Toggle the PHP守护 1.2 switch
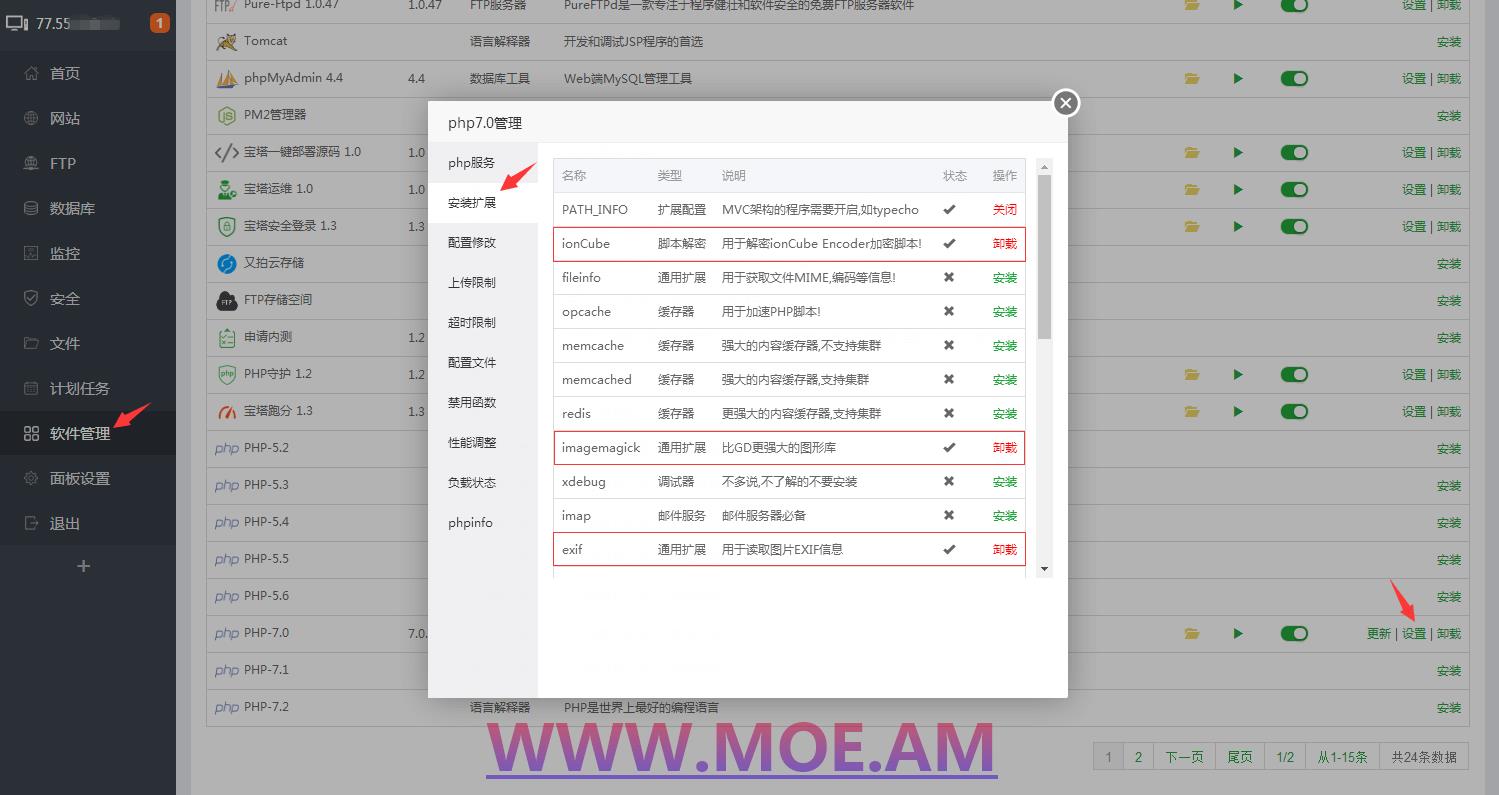Image resolution: width=1499 pixels, height=795 pixels. pyautogui.click(x=1294, y=374)
